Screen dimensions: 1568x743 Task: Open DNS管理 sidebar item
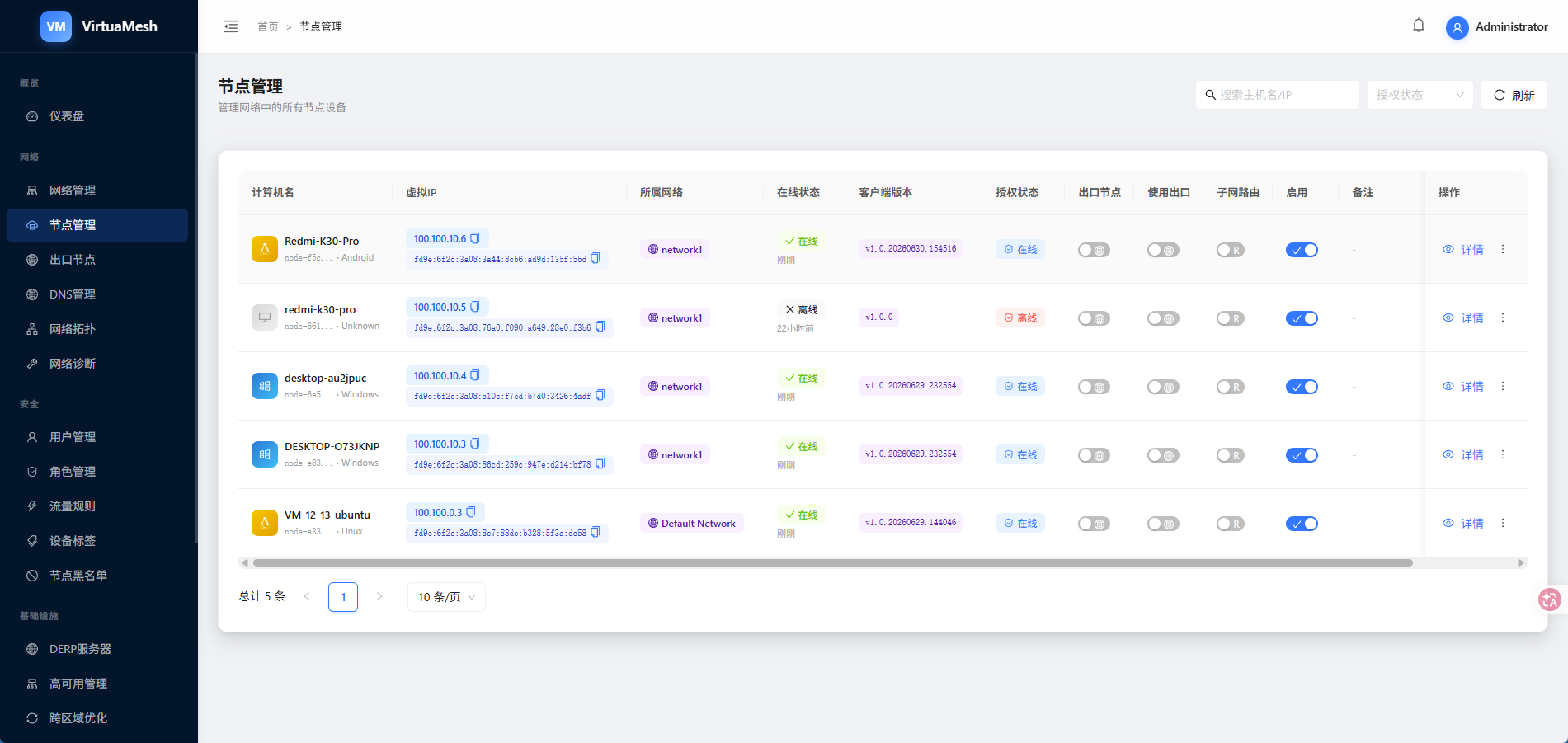coord(97,294)
